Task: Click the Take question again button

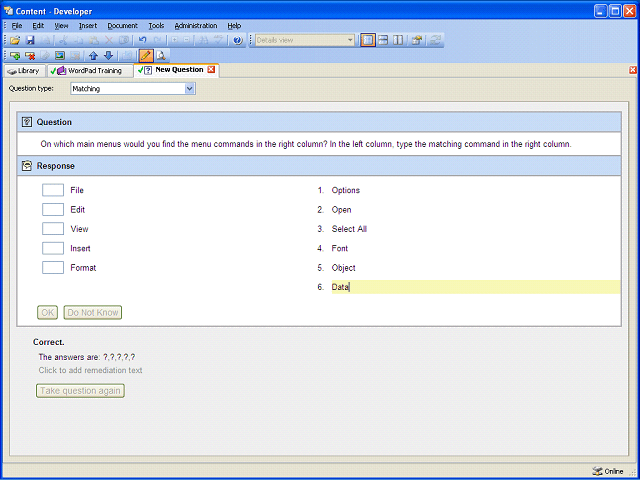Action: point(80,391)
